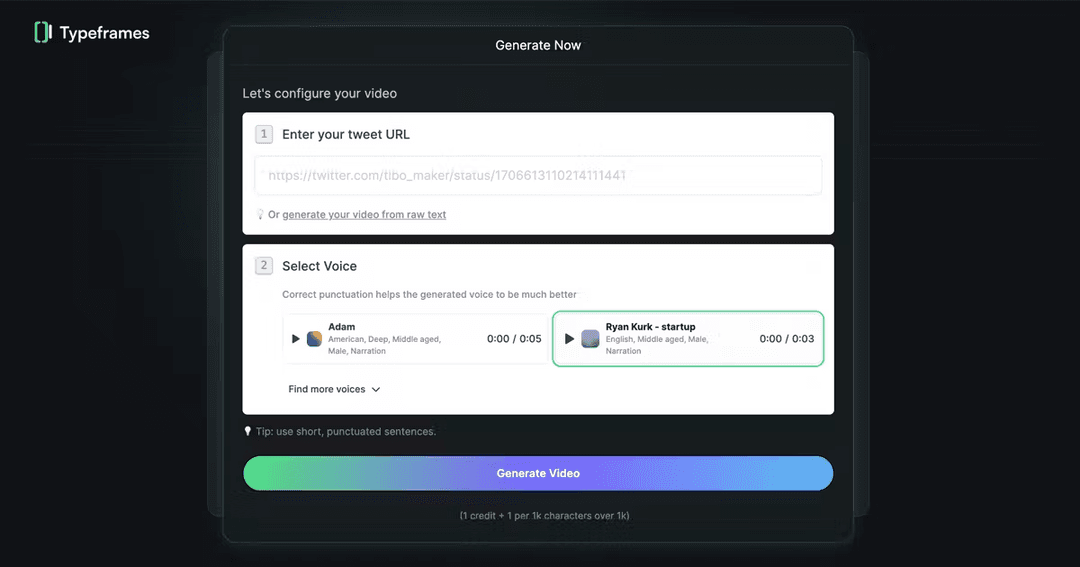The image size is (1080, 567).
Task: Choose the Ryan Kurk - startup voice card
Action: pos(688,339)
